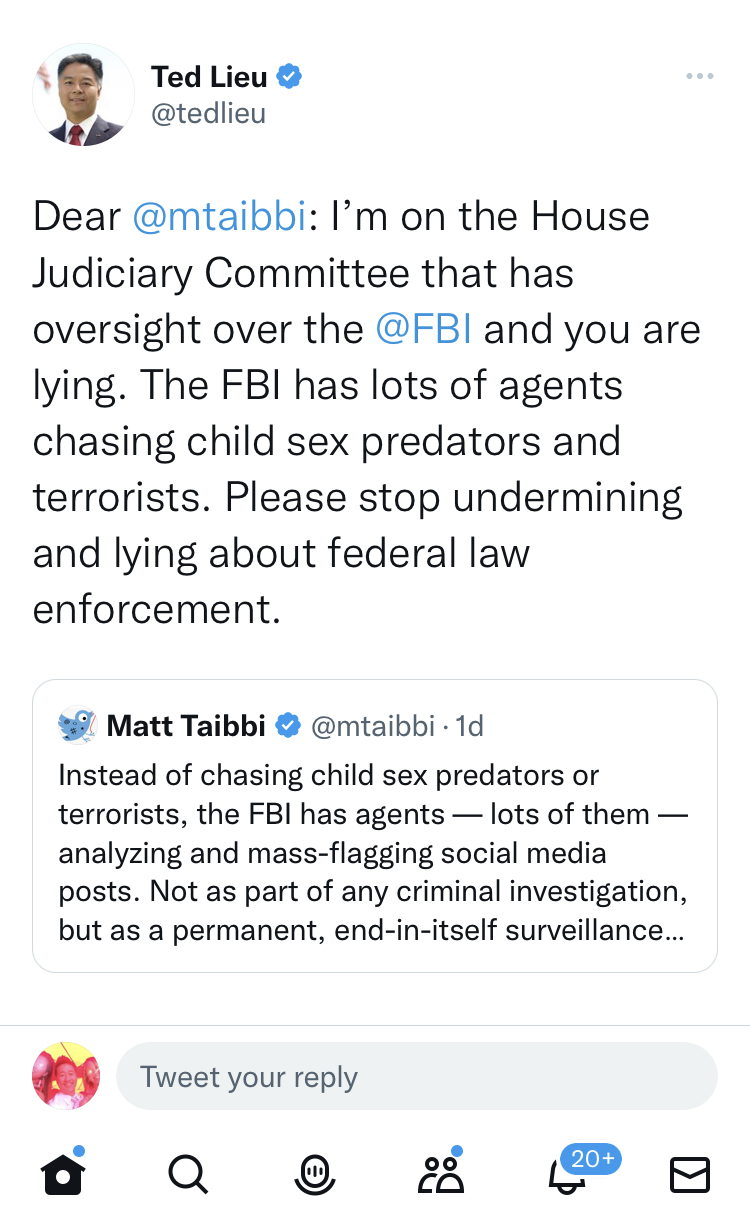Viewport: 750px width, 1224px height.
Task: Open the Communities people tab
Action: (440, 1175)
